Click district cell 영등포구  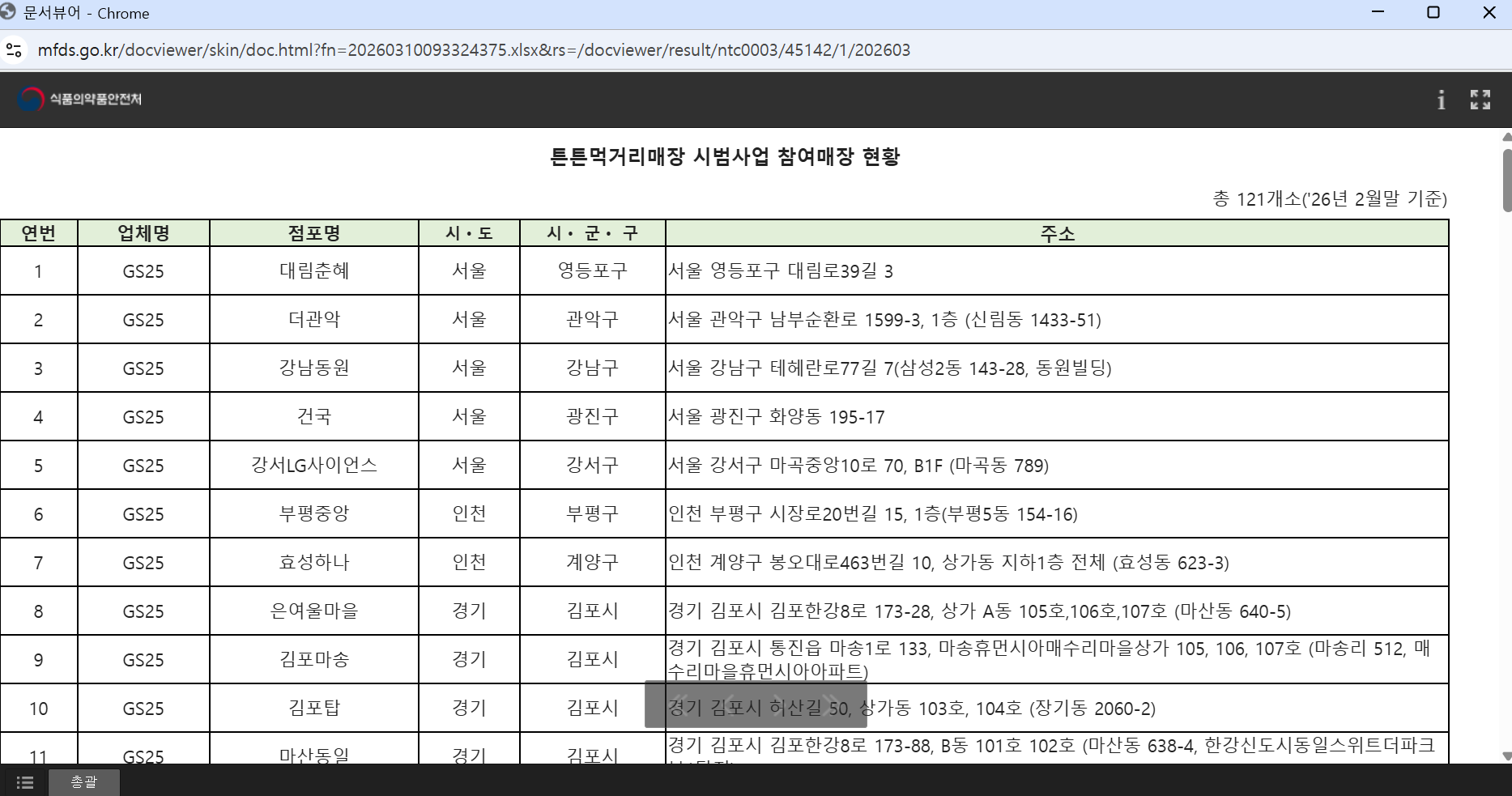click(x=593, y=270)
